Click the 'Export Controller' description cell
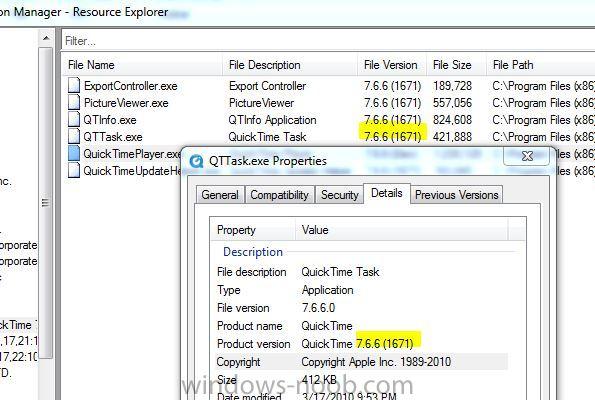 [268, 86]
